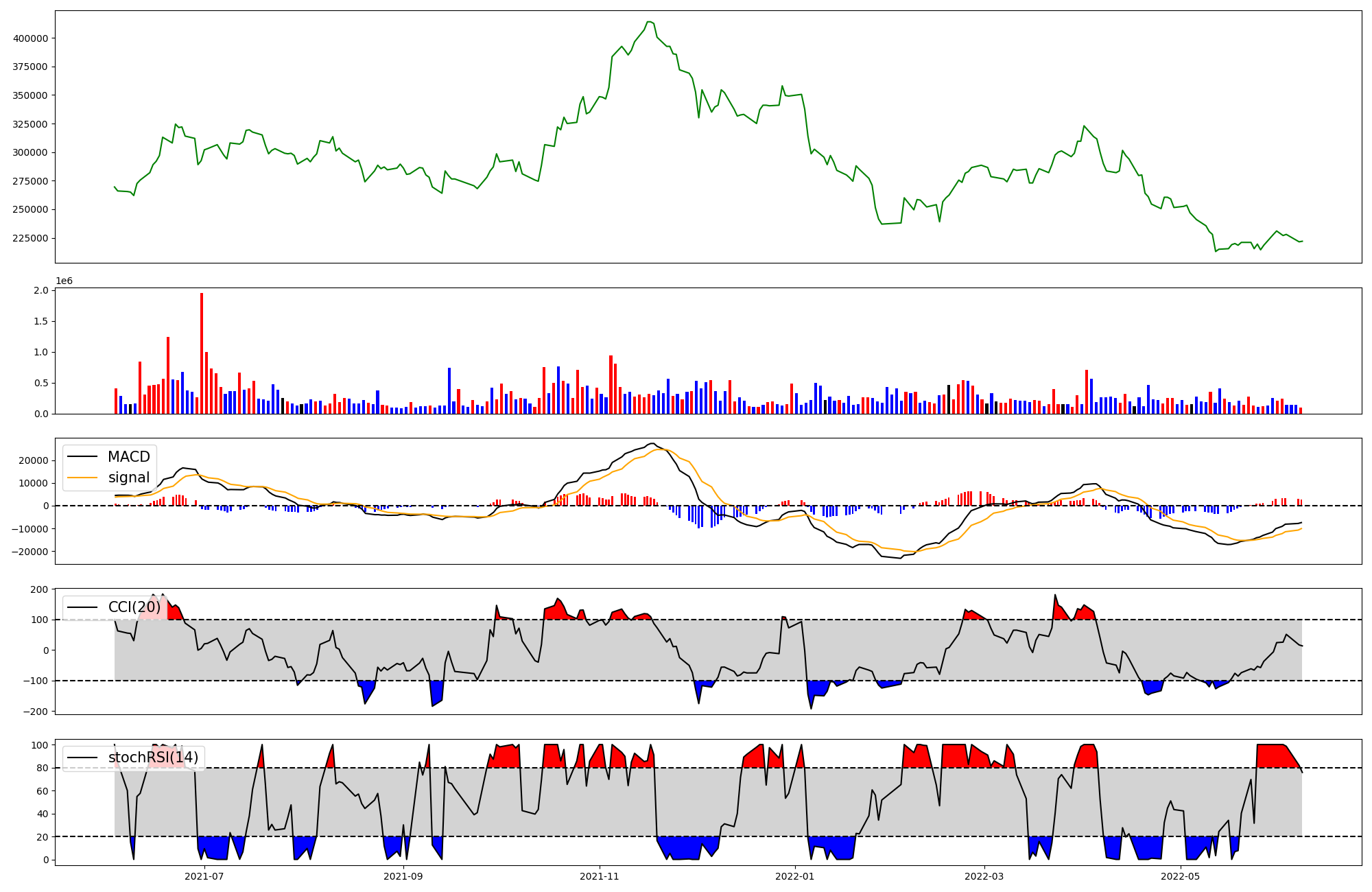Click the 1e6 volume scale label
The width and height of the screenshot is (1372, 892).
(x=64, y=281)
